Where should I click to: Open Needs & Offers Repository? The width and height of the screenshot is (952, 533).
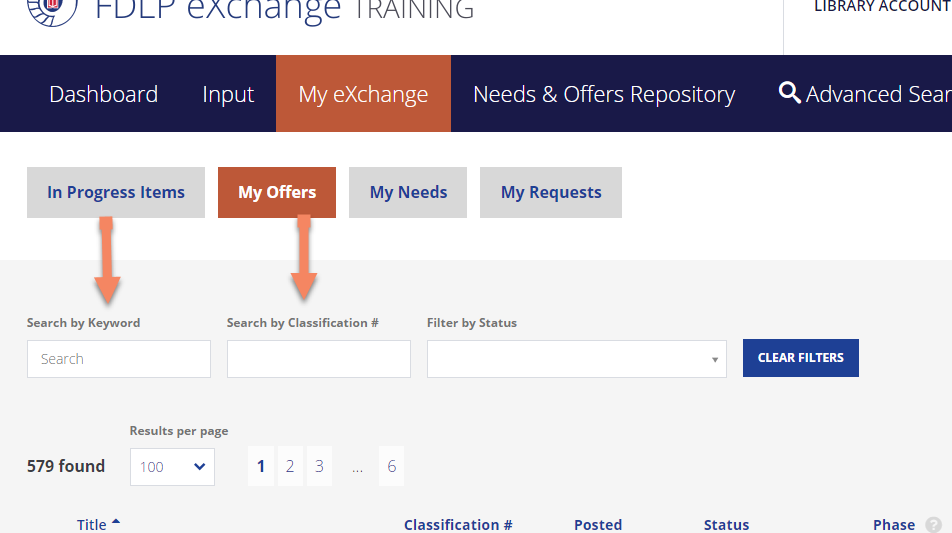(x=604, y=94)
